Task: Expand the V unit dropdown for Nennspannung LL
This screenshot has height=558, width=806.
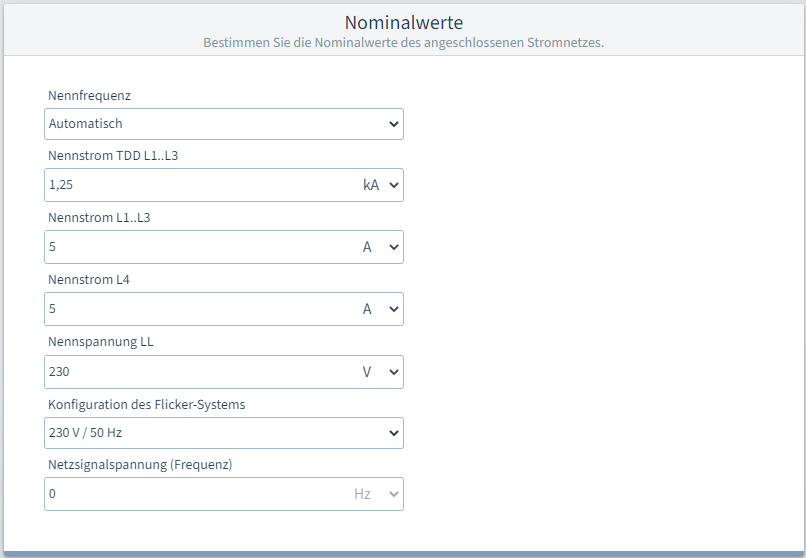Action: [x=380, y=371]
